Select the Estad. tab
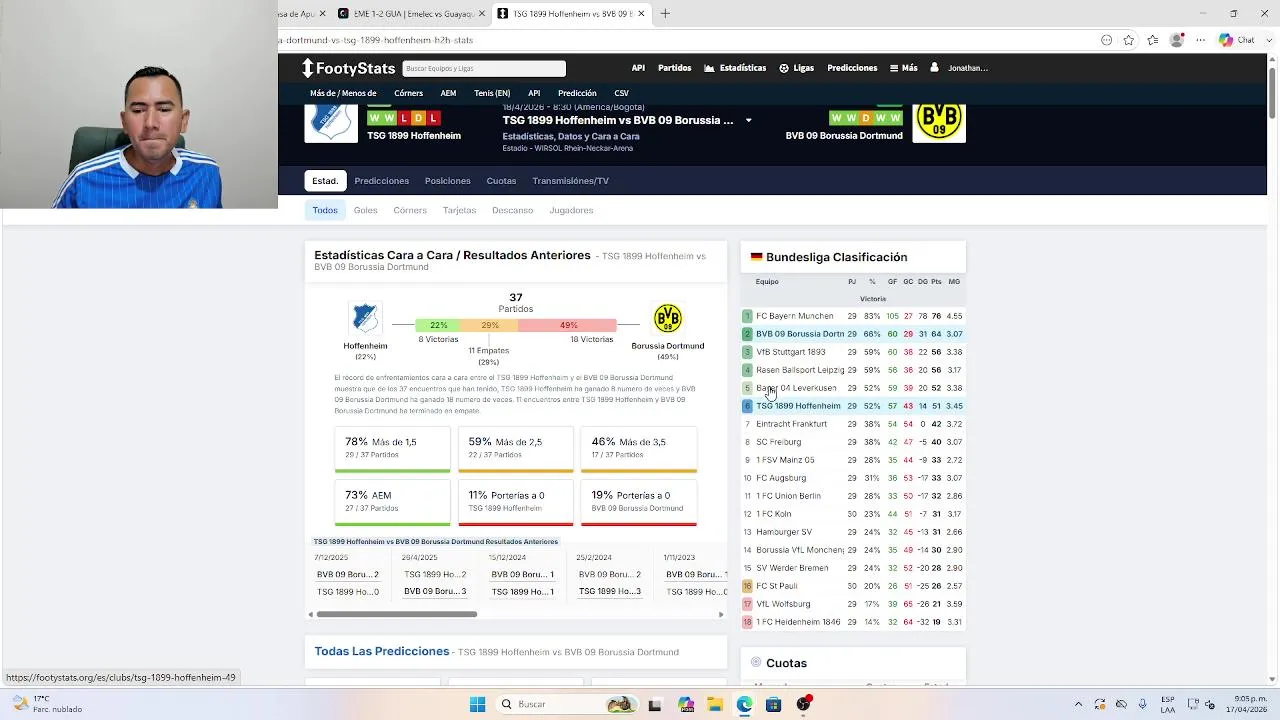Screen dimensions: 1280x720 [x=325, y=181]
